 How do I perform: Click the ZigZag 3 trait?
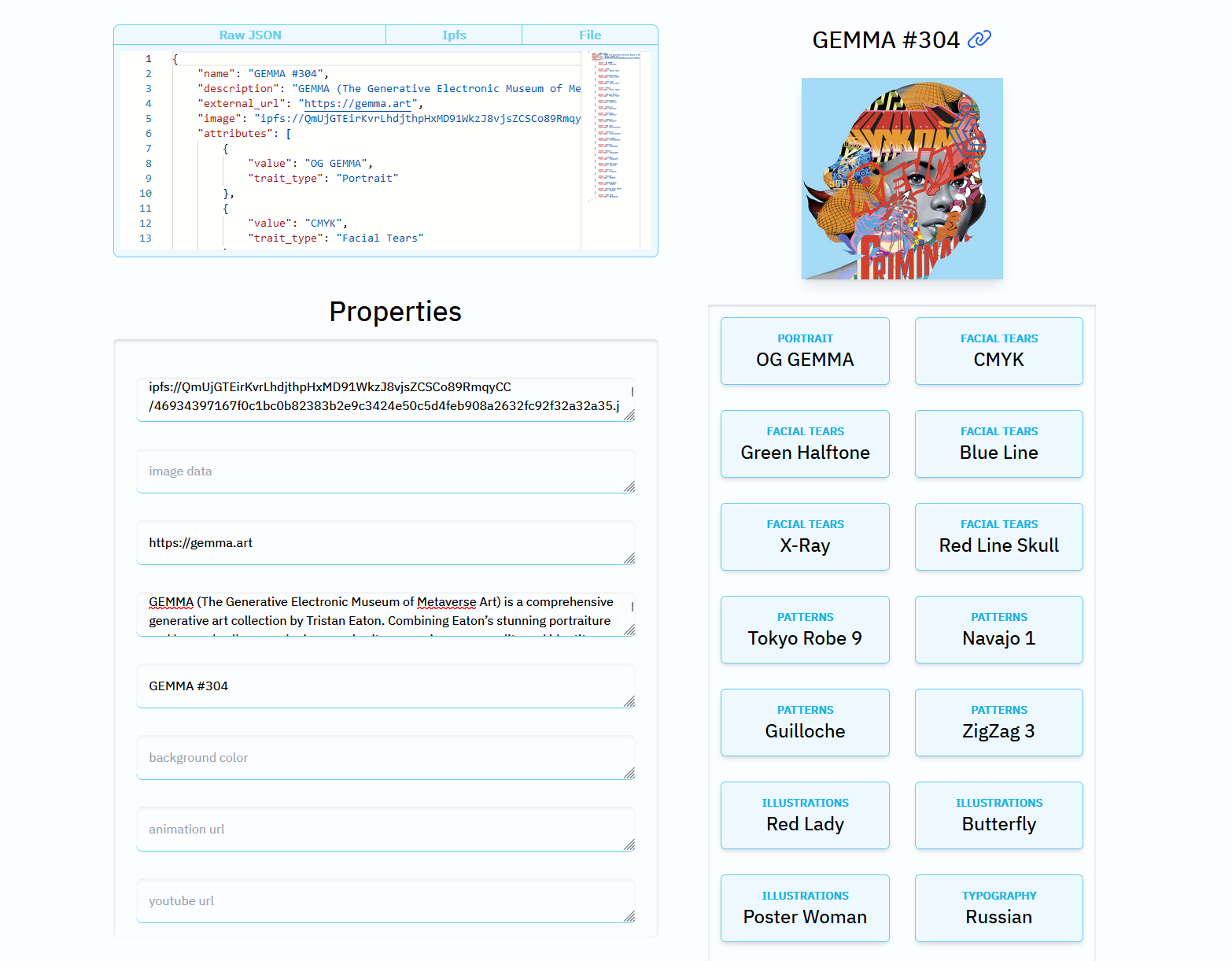pyautogui.click(x=998, y=723)
